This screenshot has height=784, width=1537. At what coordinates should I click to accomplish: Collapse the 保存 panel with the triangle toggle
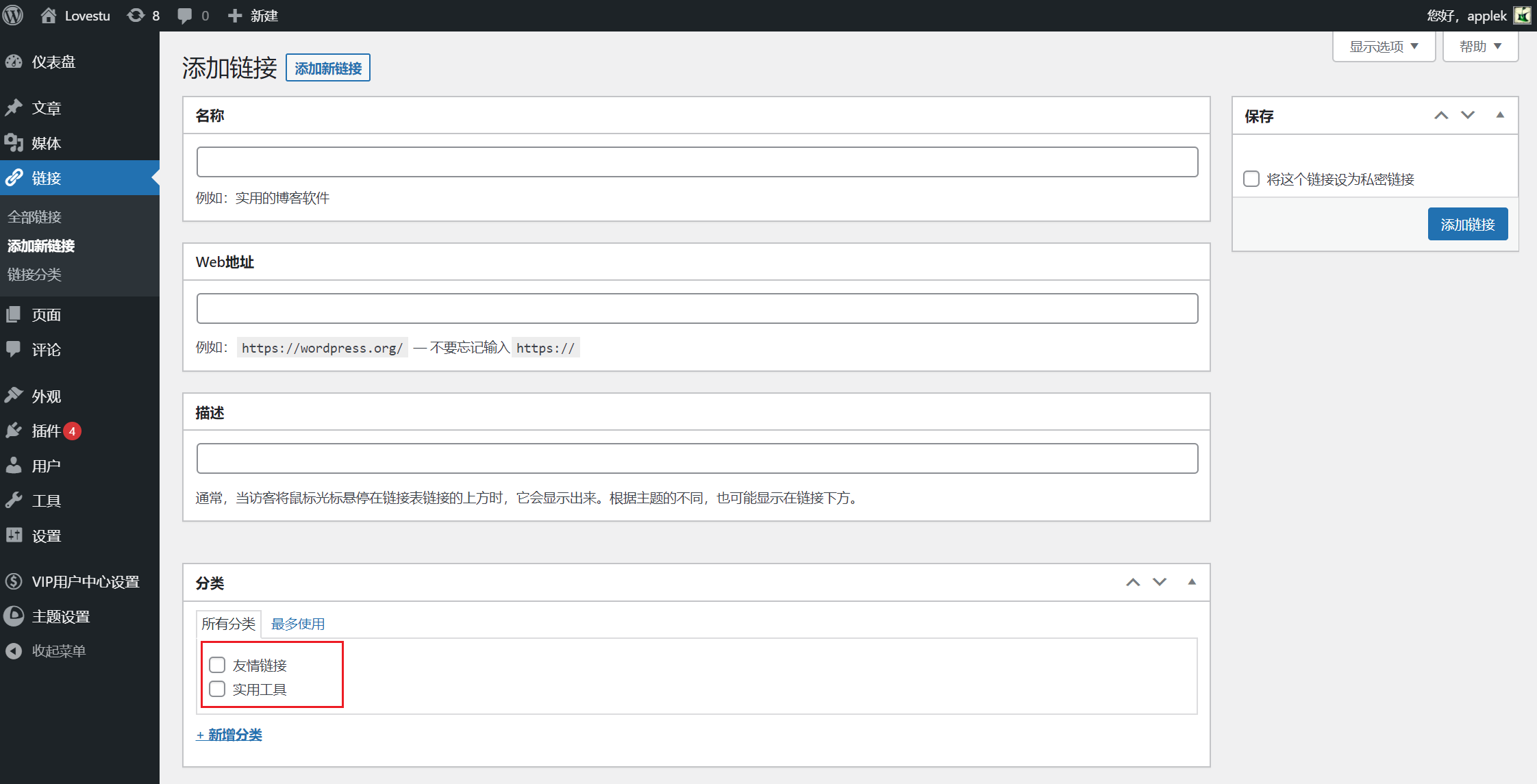pos(1500,115)
